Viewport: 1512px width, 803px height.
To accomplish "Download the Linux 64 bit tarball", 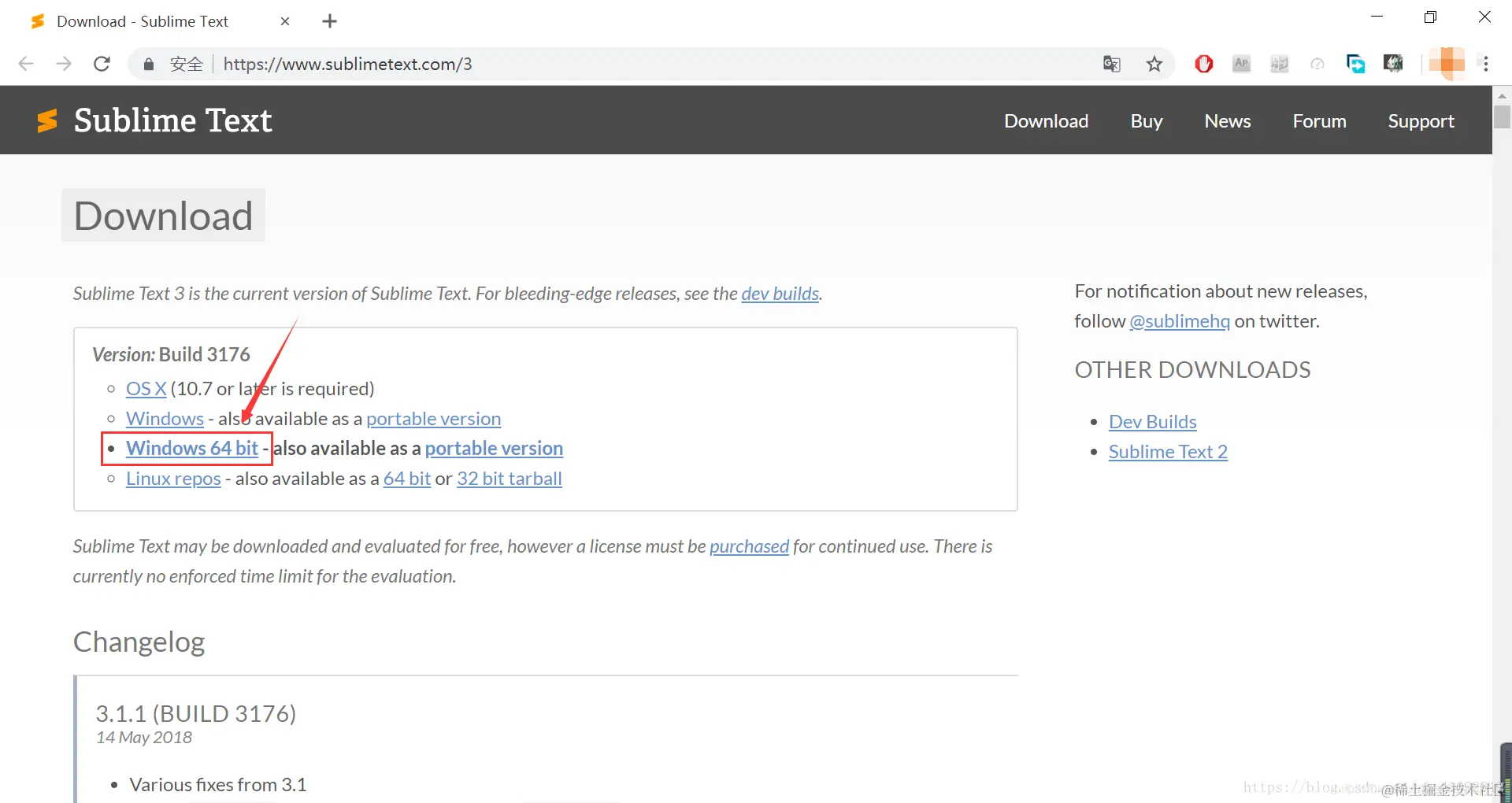I will pyautogui.click(x=407, y=479).
